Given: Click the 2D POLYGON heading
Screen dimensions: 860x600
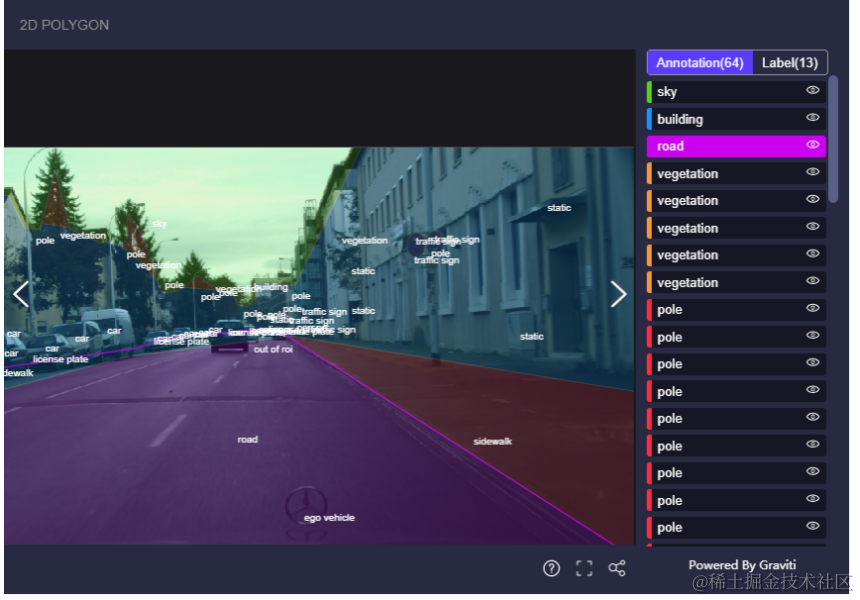Looking at the screenshot, I should click(64, 25).
